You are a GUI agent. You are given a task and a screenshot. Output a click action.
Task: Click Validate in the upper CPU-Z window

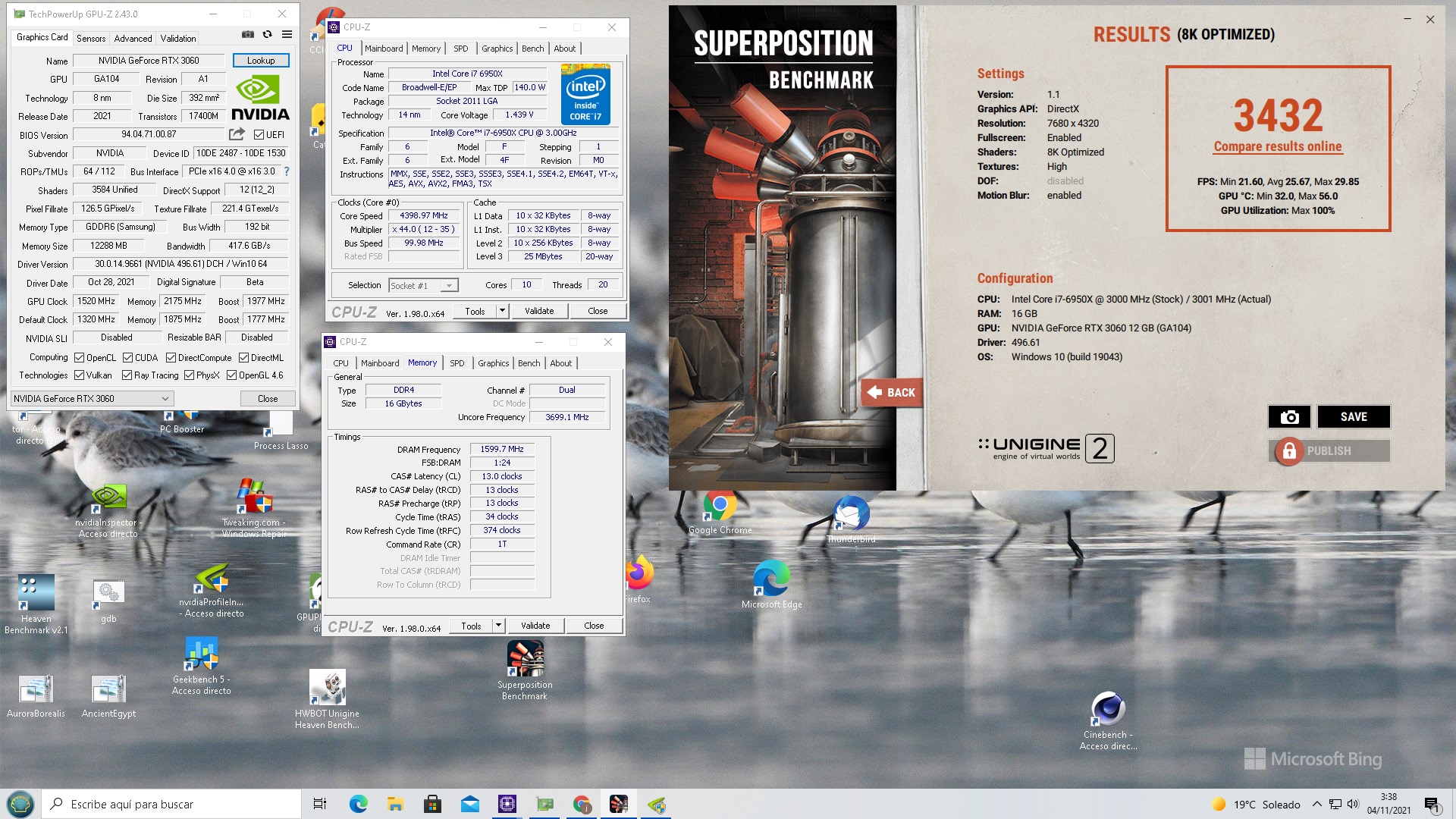point(539,311)
